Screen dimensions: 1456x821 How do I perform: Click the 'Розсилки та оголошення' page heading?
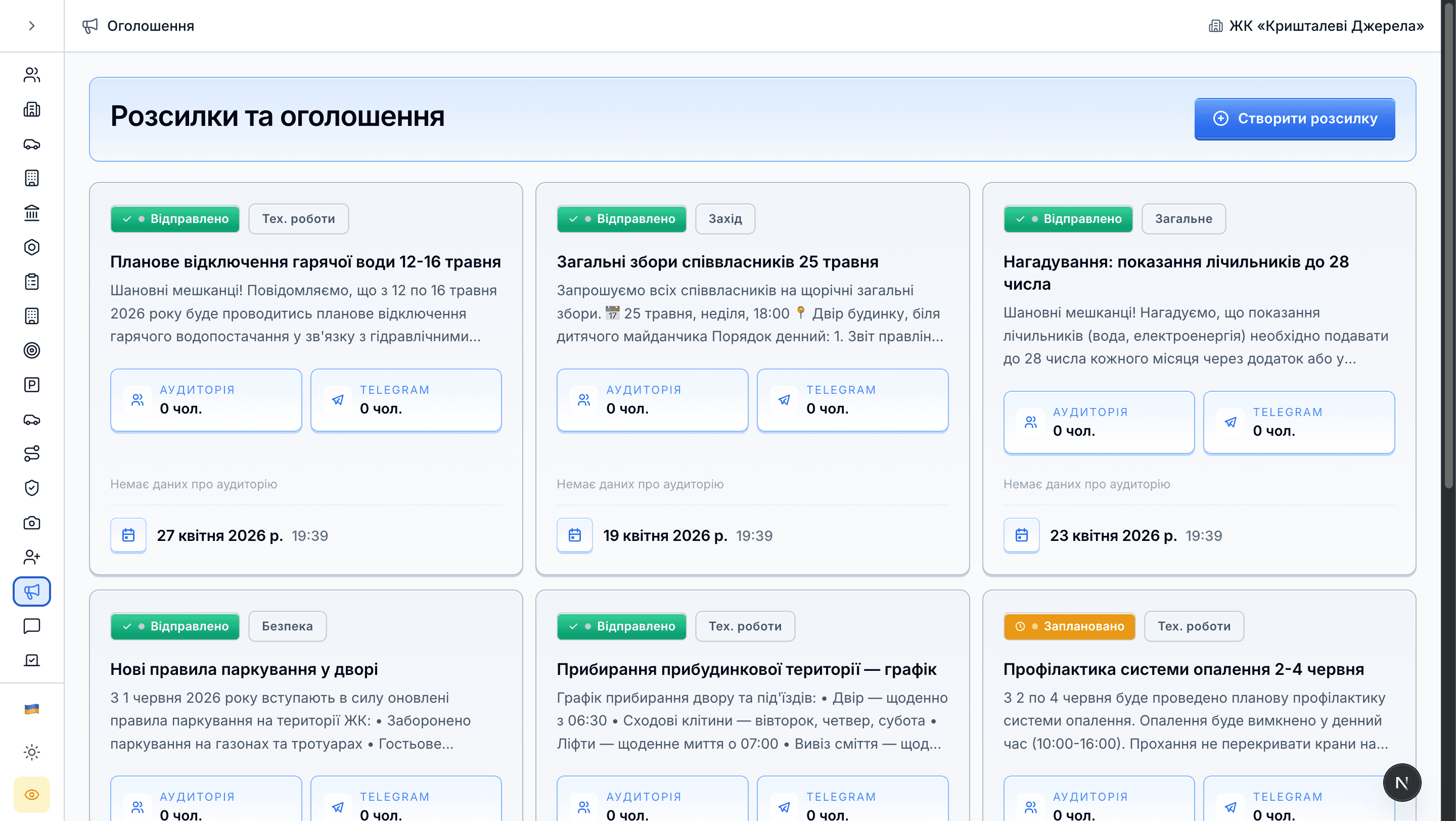click(278, 116)
